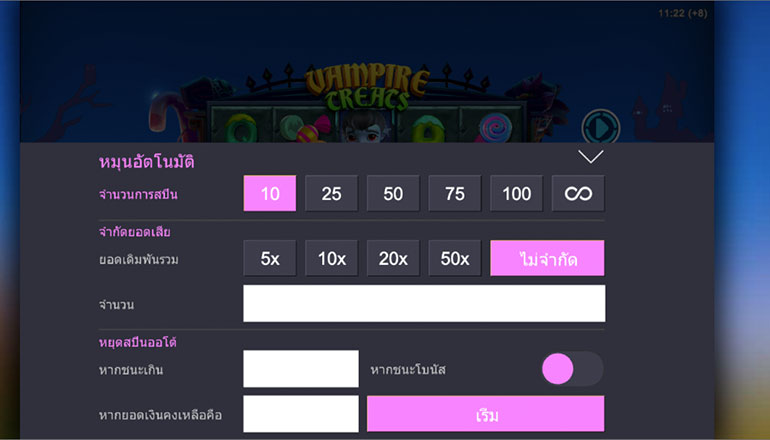Screen dimensions: 770x440
Task: Collapse the autoplay panel with the chevron
Action: 590,156
